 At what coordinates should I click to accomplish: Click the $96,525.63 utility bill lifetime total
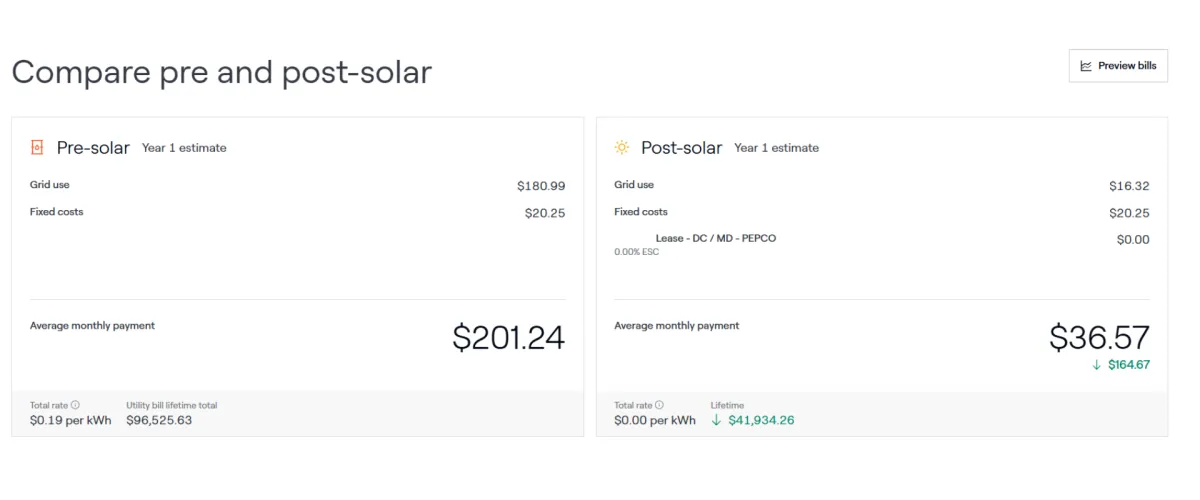tap(159, 420)
